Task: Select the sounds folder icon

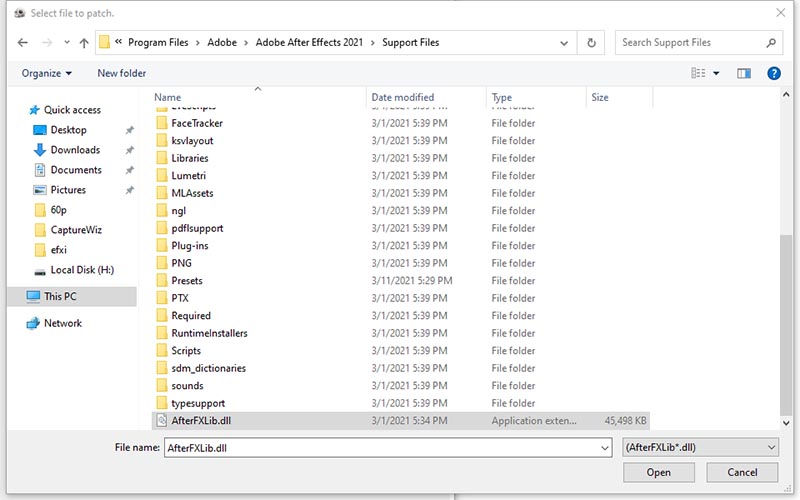Action: pyautogui.click(x=161, y=386)
